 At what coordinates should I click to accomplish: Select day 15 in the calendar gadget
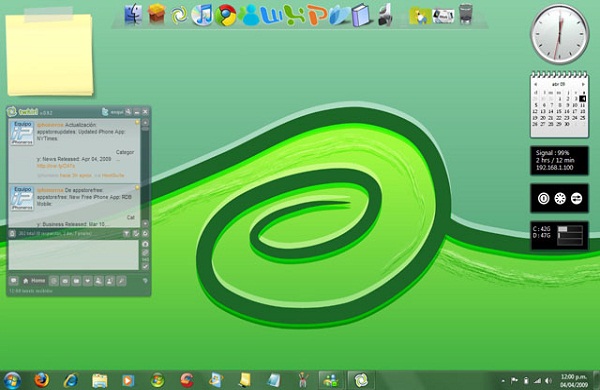[x=559, y=111]
